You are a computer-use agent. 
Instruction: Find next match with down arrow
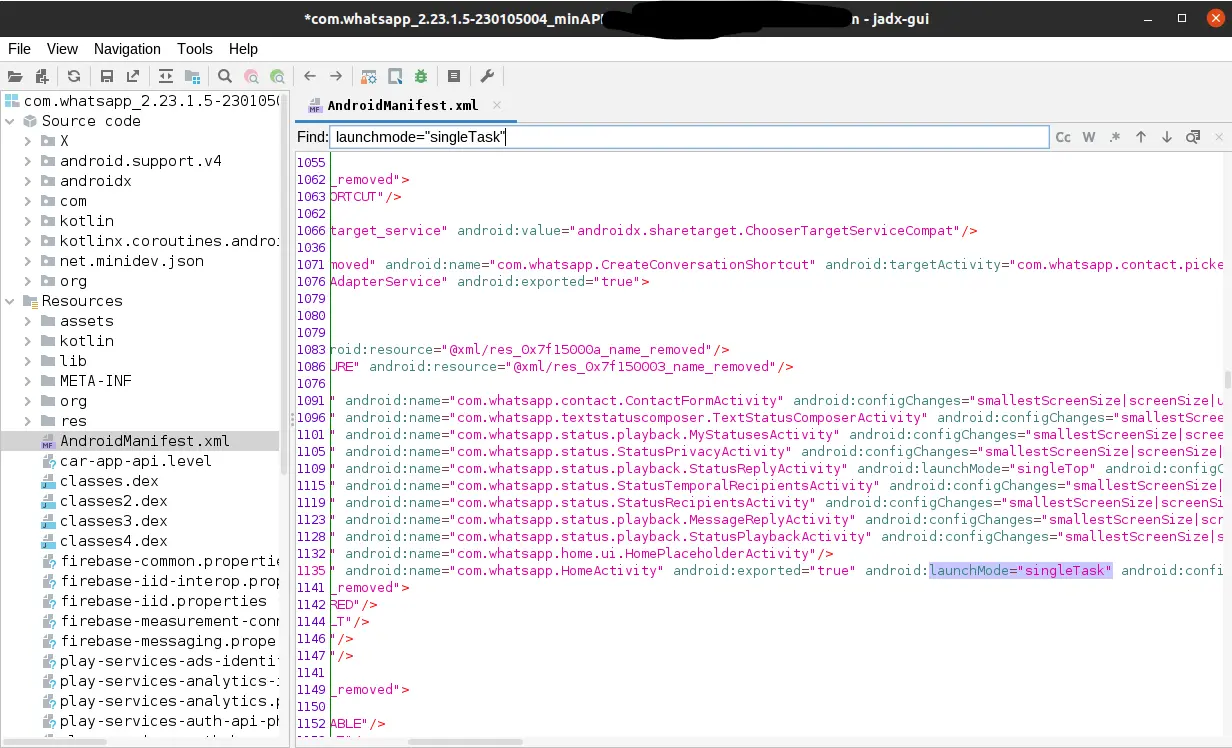[x=1167, y=137]
